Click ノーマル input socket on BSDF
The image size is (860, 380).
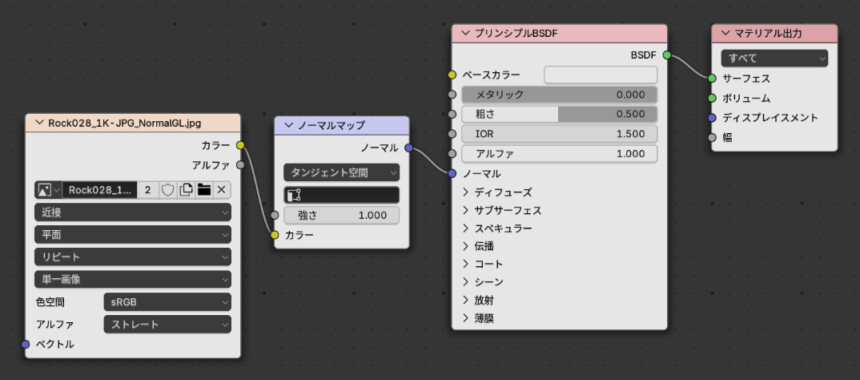pyautogui.click(x=452, y=173)
